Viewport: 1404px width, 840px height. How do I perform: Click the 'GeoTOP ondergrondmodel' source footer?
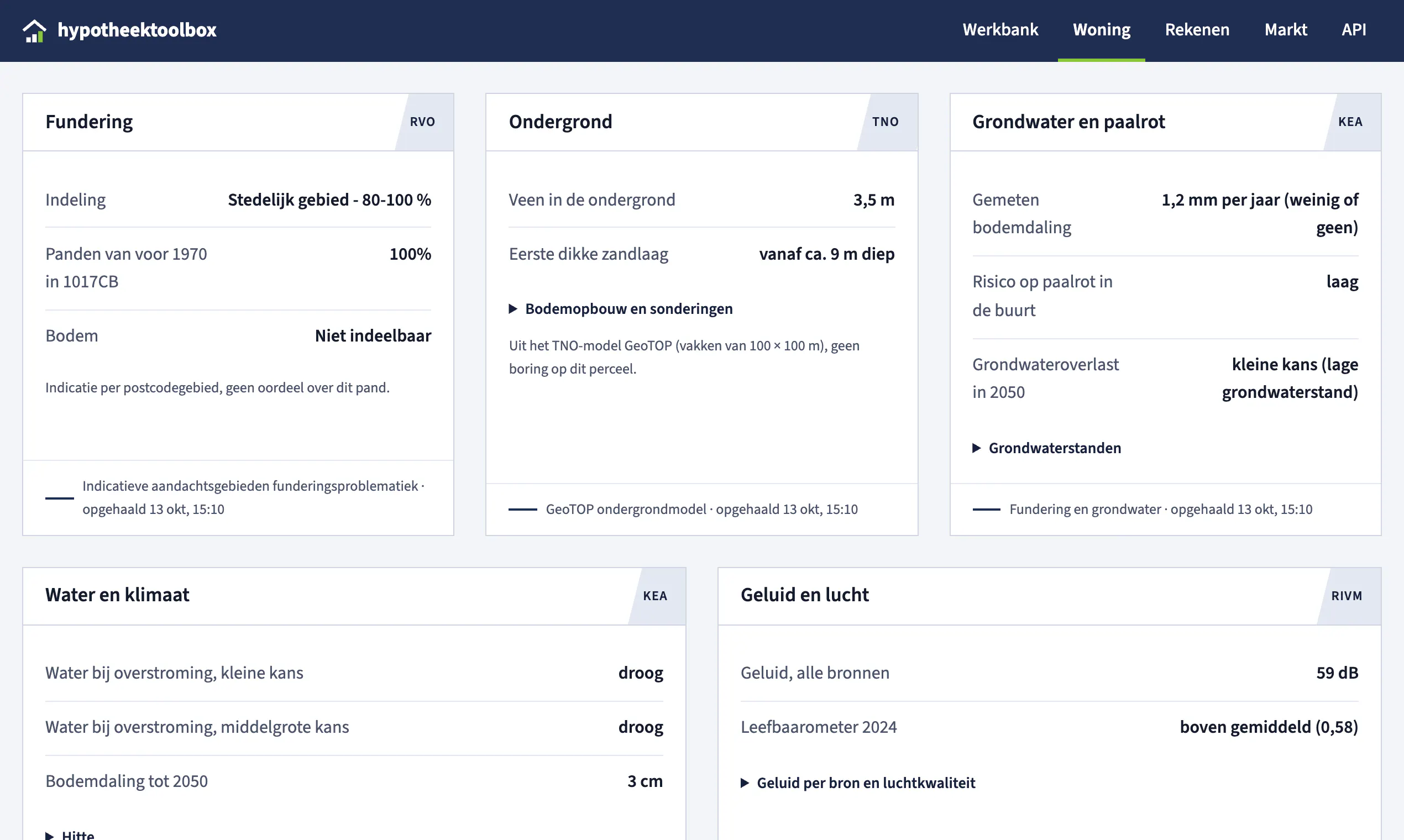(702, 509)
